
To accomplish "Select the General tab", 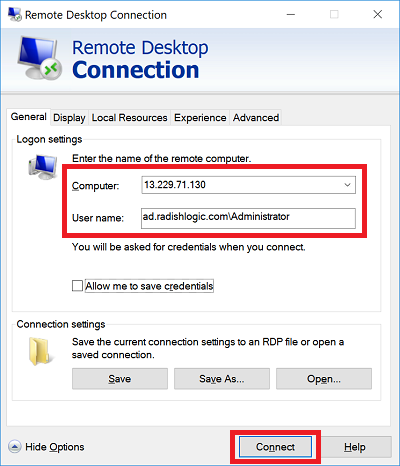I will [x=29, y=117].
